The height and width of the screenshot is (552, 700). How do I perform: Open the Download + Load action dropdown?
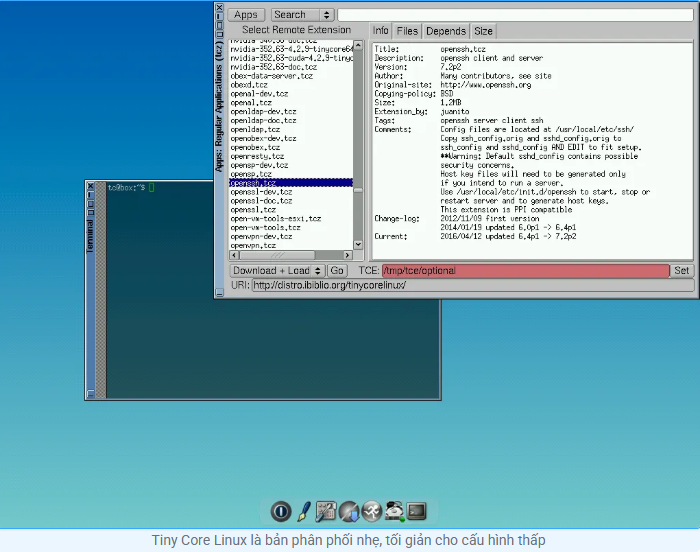277,271
